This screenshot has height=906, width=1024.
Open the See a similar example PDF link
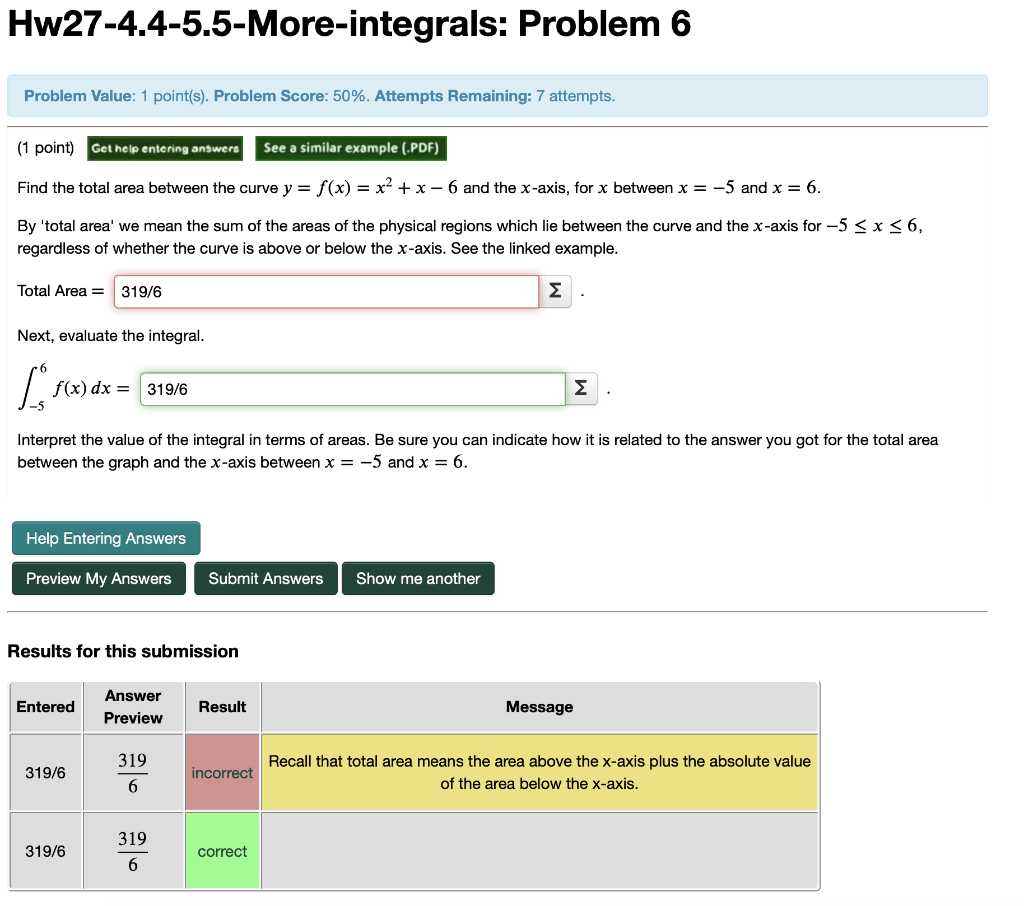[347, 148]
